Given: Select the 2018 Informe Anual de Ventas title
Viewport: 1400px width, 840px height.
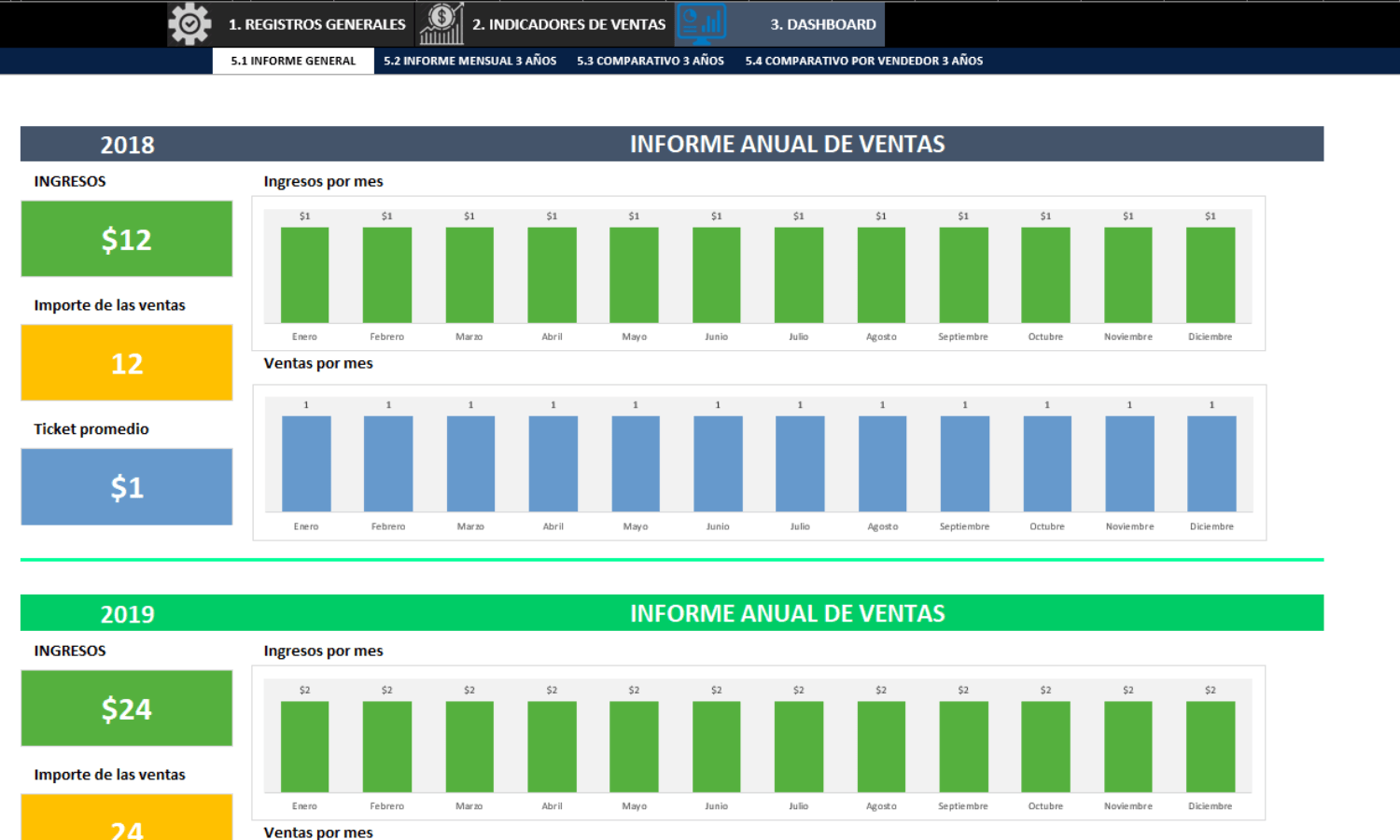Looking at the screenshot, I should click(788, 144).
